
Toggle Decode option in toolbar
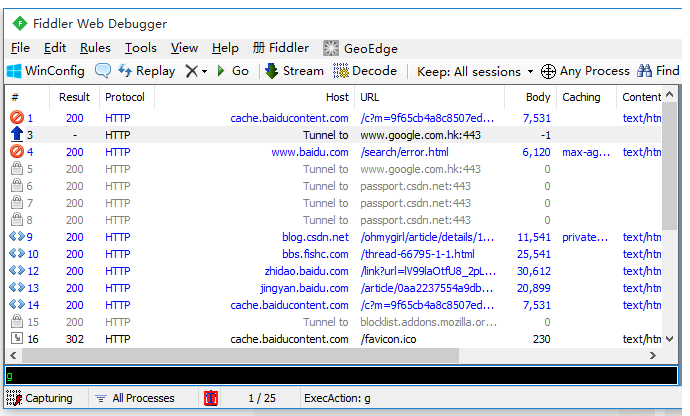click(365, 71)
